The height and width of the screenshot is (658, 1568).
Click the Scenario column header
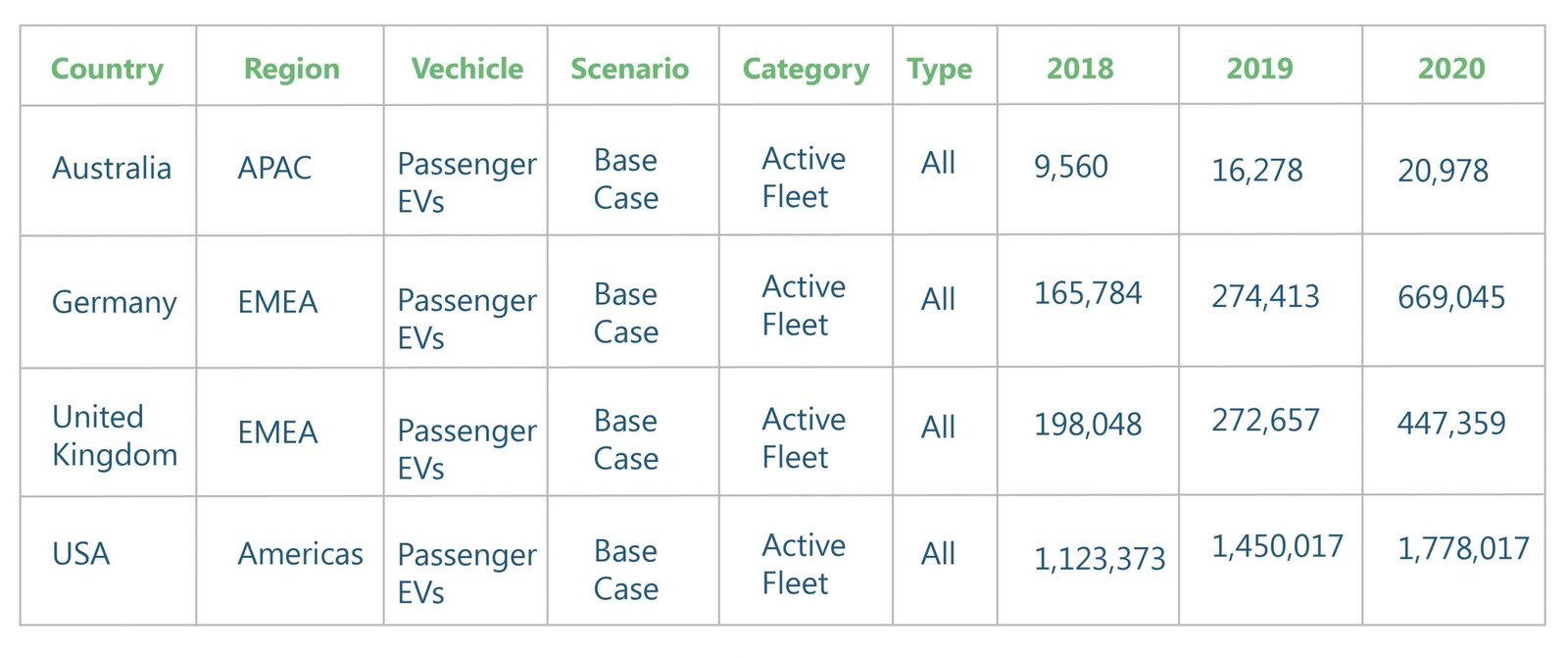click(629, 69)
